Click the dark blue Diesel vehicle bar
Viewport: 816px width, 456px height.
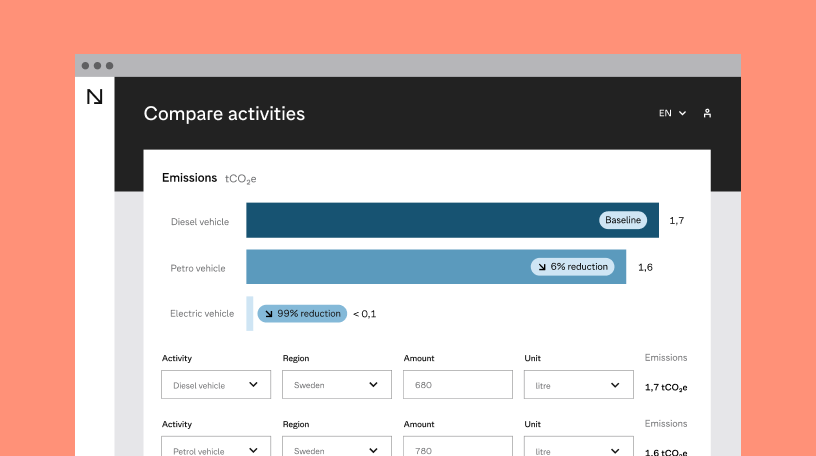452,220
